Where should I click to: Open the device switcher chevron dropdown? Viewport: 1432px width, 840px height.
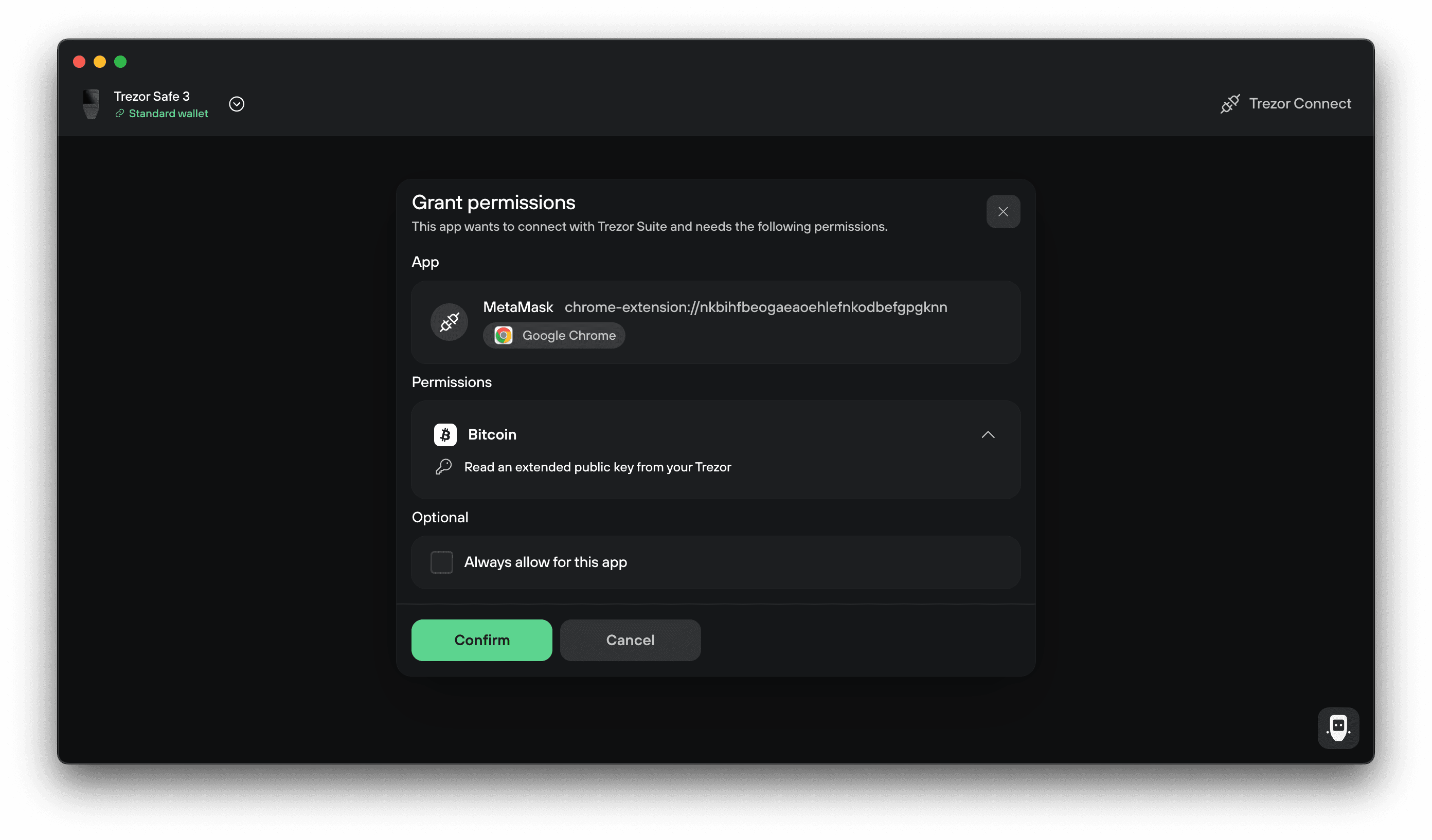[237, 104]
